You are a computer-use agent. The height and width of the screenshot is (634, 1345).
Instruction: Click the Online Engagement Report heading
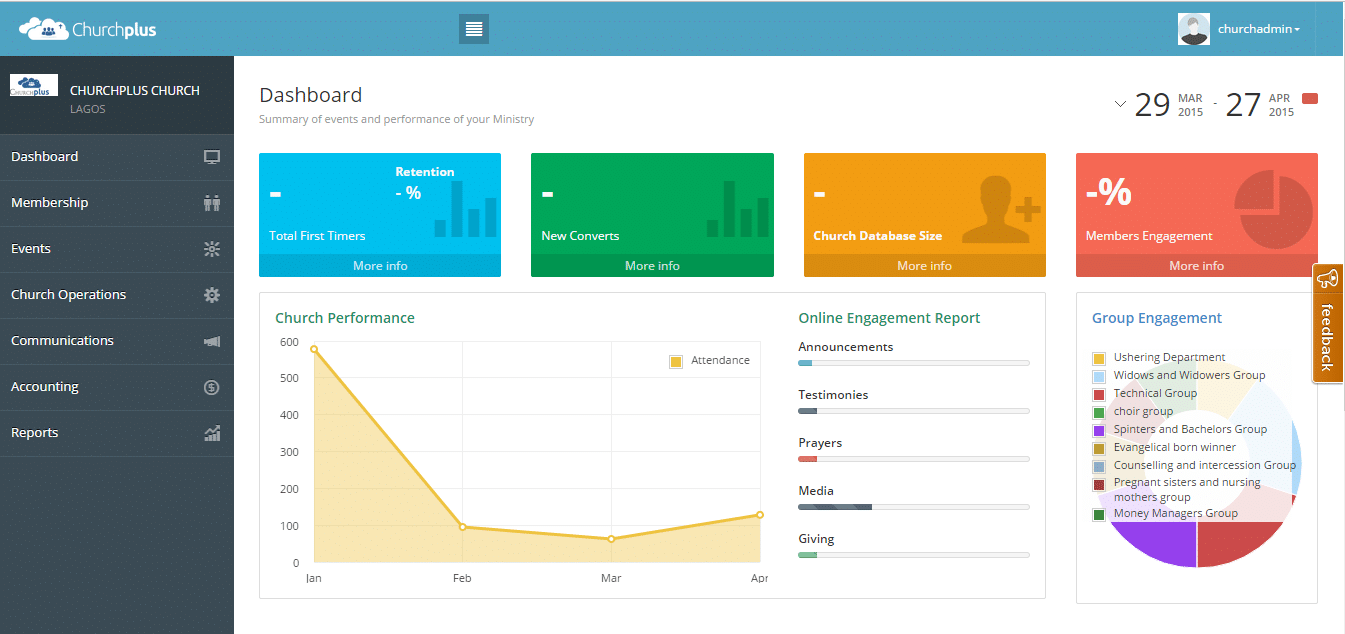[x=889, y=318]
